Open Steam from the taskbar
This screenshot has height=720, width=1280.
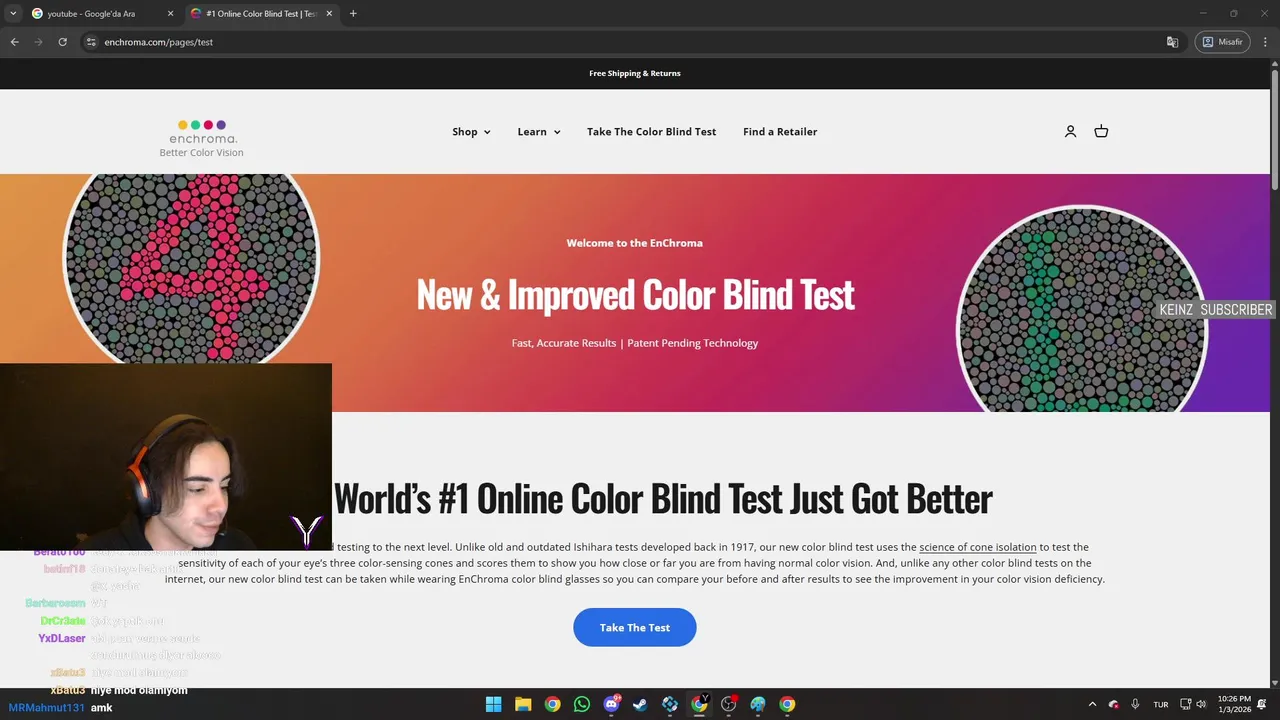coord(640,704)
